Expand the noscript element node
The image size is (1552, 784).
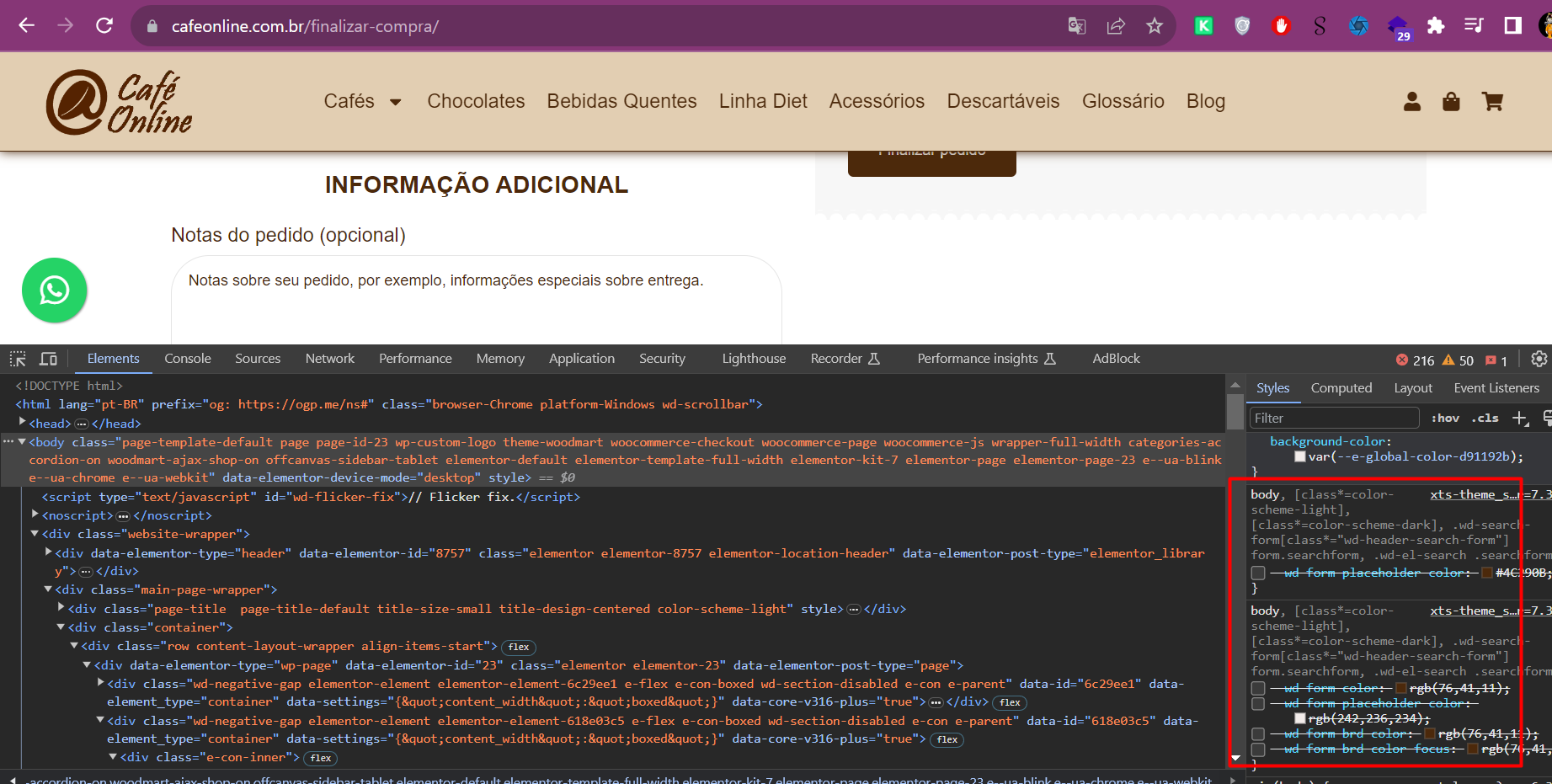[35, 515]
